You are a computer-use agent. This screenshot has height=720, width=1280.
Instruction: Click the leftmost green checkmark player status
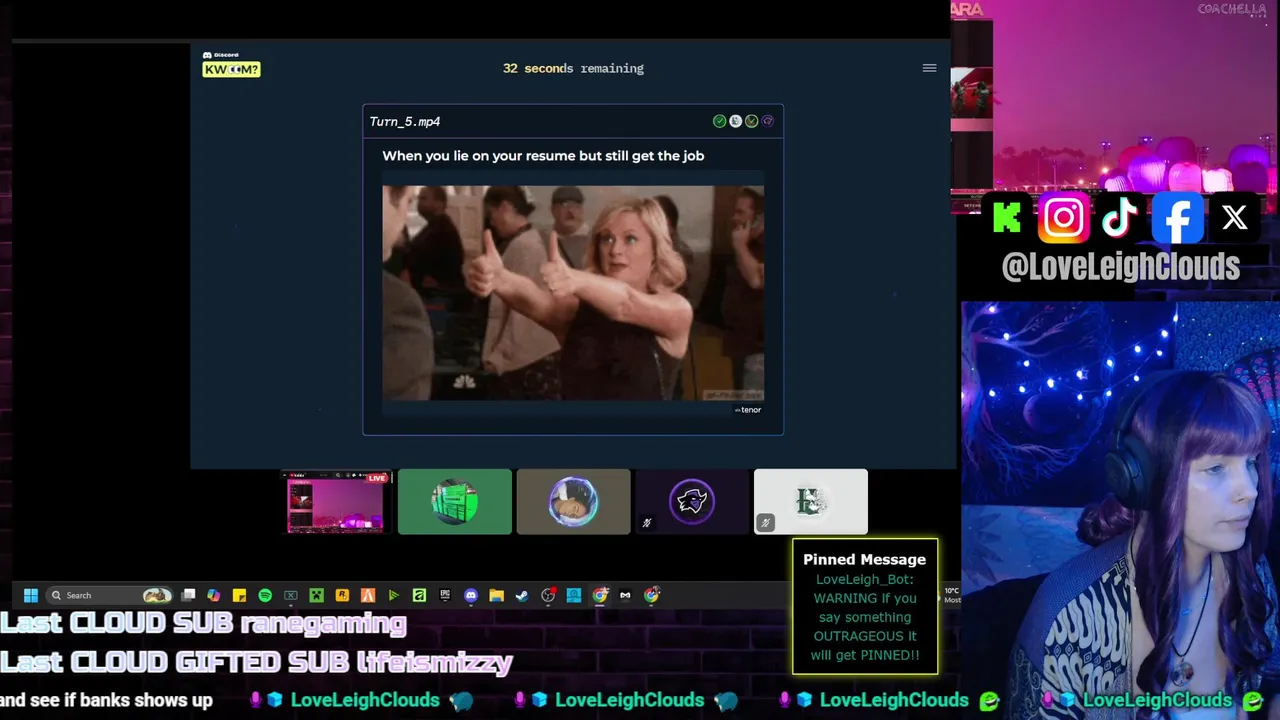coord(719,121)
